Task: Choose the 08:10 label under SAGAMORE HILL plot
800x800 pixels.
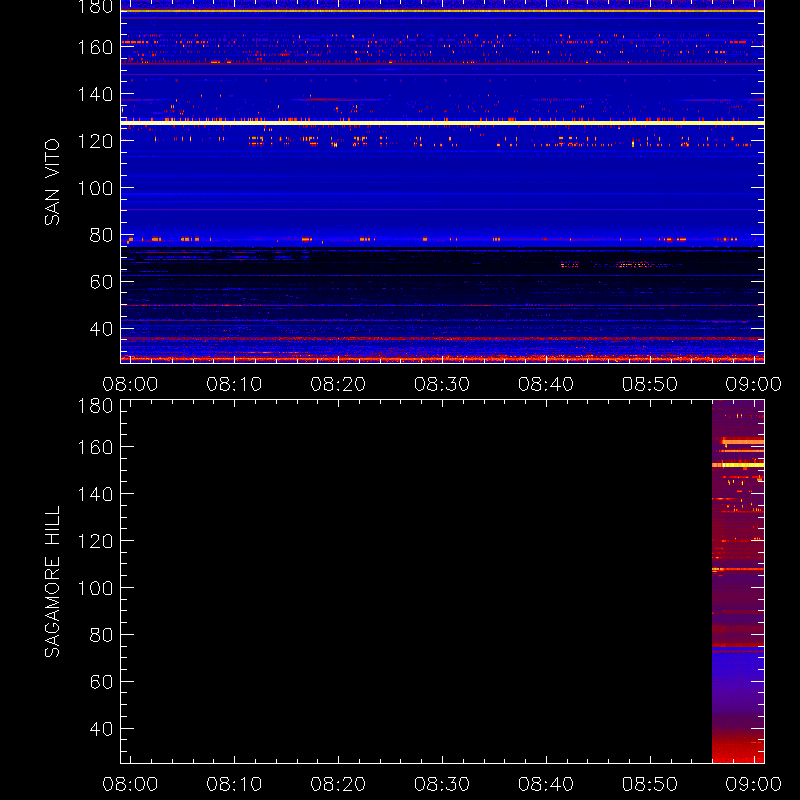Action: coord(234,784)
